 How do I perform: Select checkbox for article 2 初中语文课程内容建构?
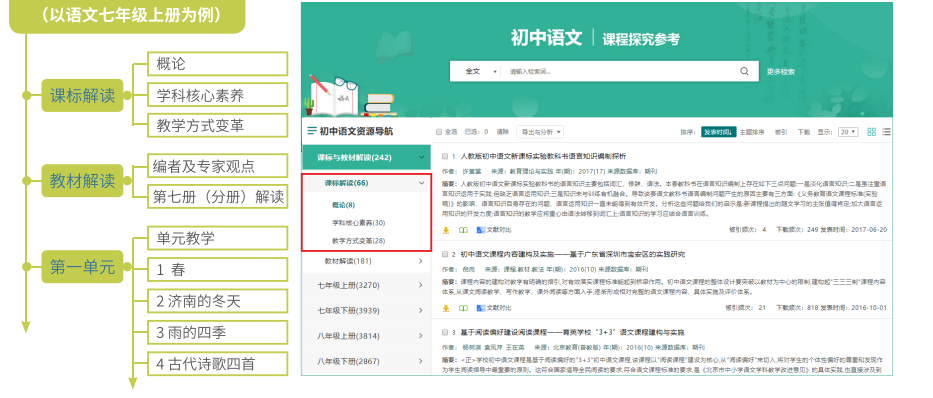[444, 255]
